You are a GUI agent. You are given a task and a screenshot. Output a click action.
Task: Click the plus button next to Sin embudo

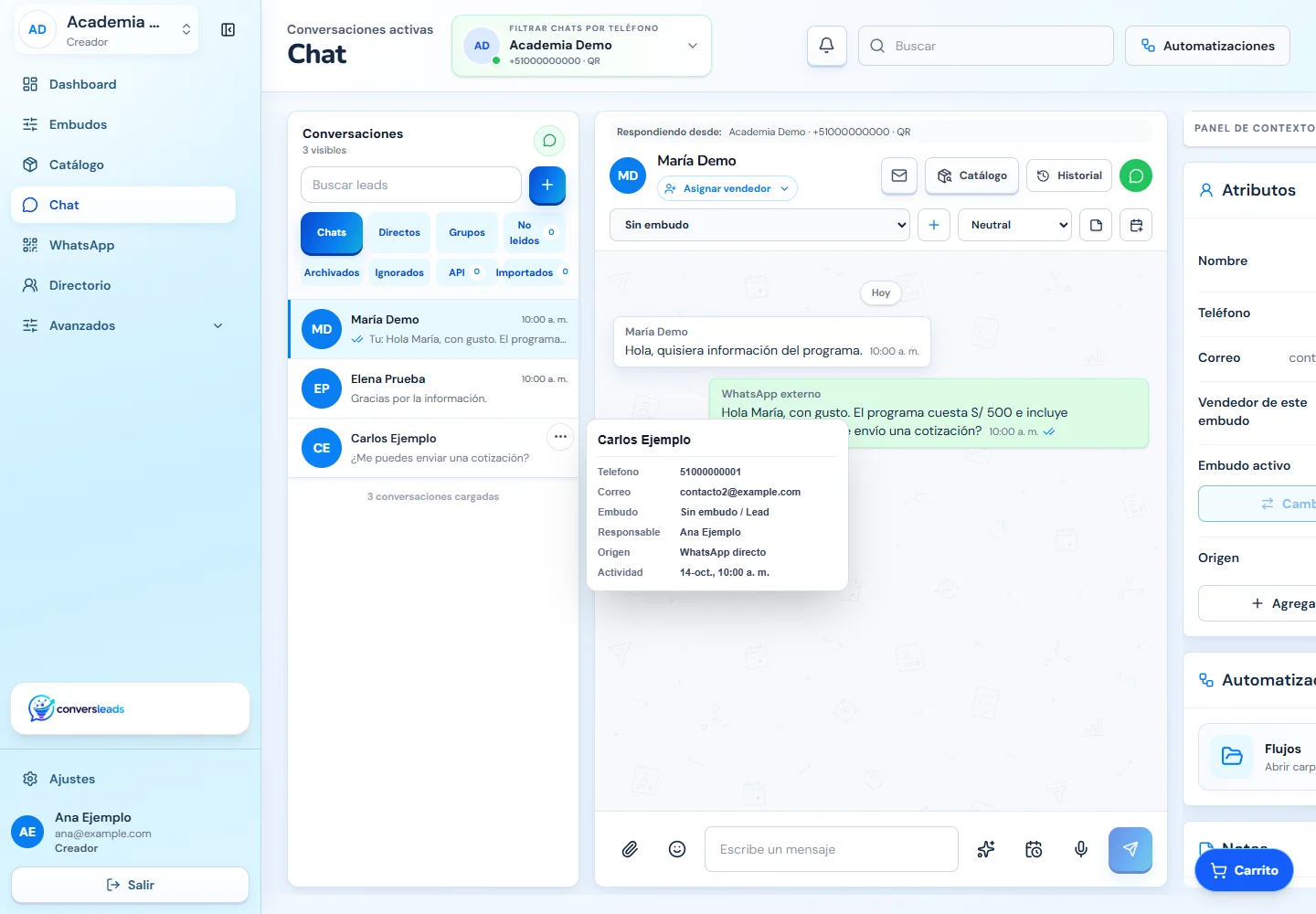click(x=934, y=225)
